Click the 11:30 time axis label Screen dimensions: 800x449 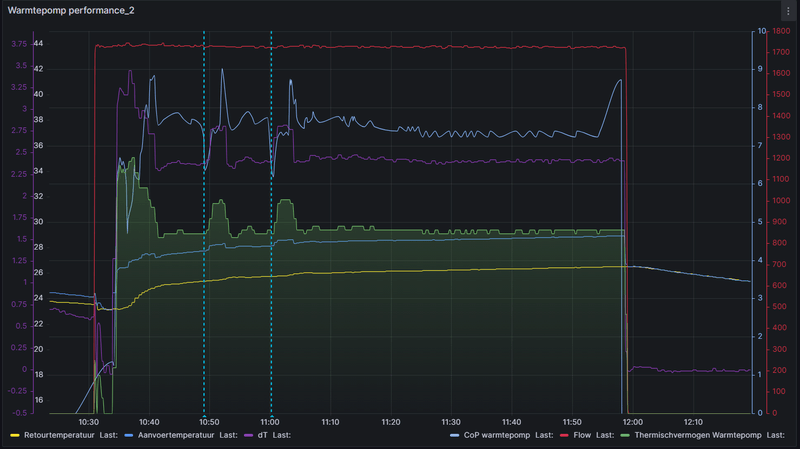[x=451, y=422]
